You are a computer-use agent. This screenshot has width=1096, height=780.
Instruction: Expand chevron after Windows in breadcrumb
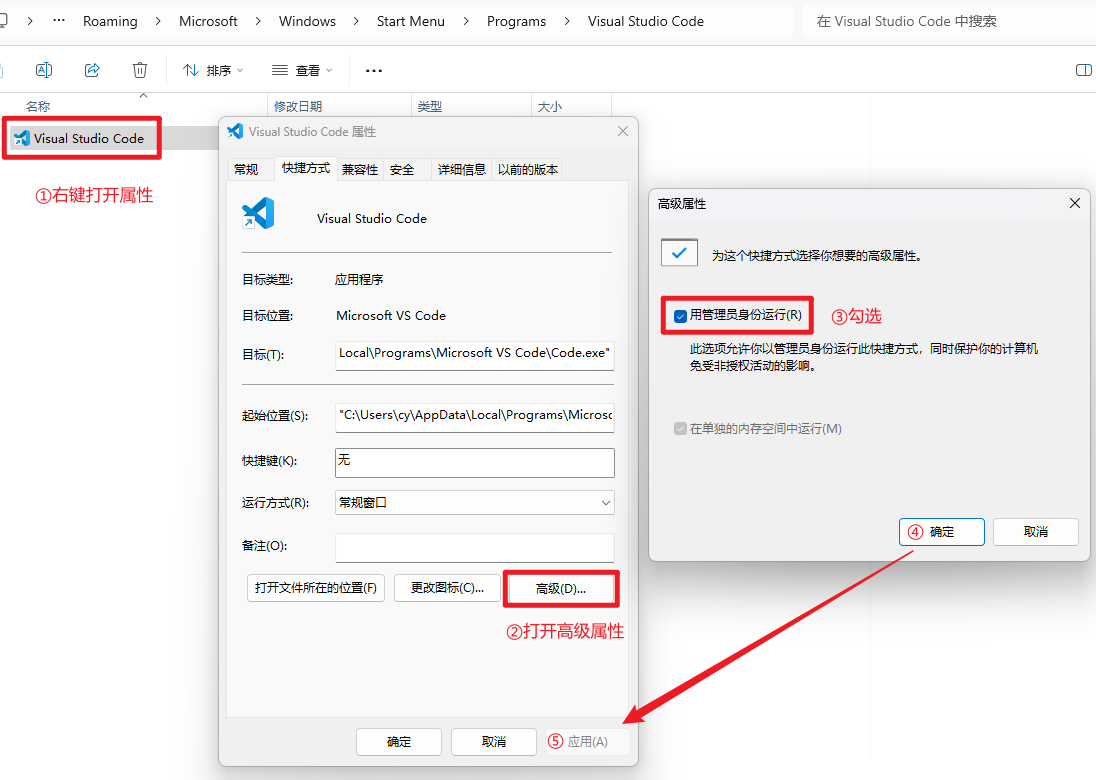click(x=356, y=21)
